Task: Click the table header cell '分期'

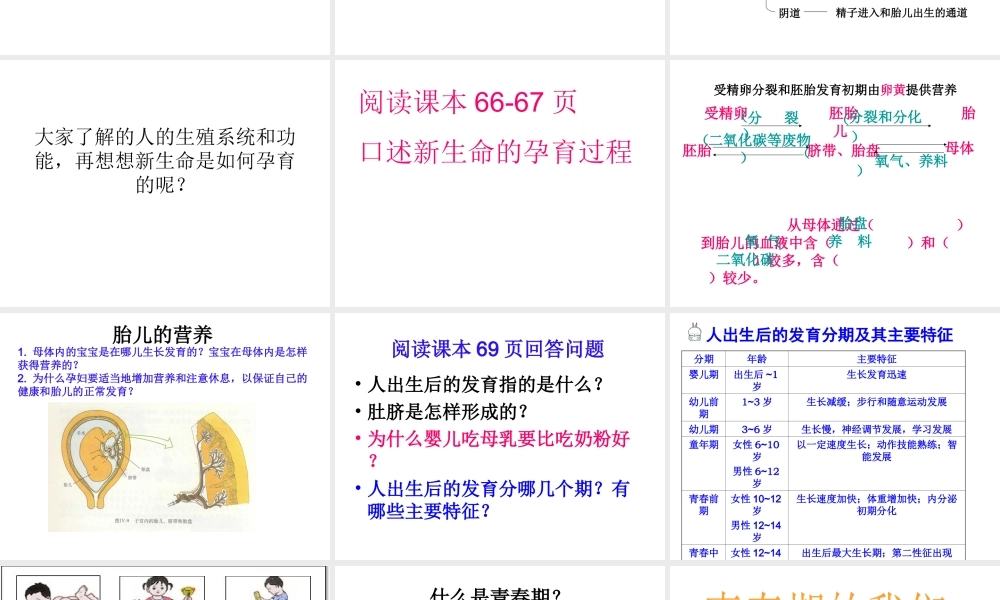Action: tap(703, 359)
